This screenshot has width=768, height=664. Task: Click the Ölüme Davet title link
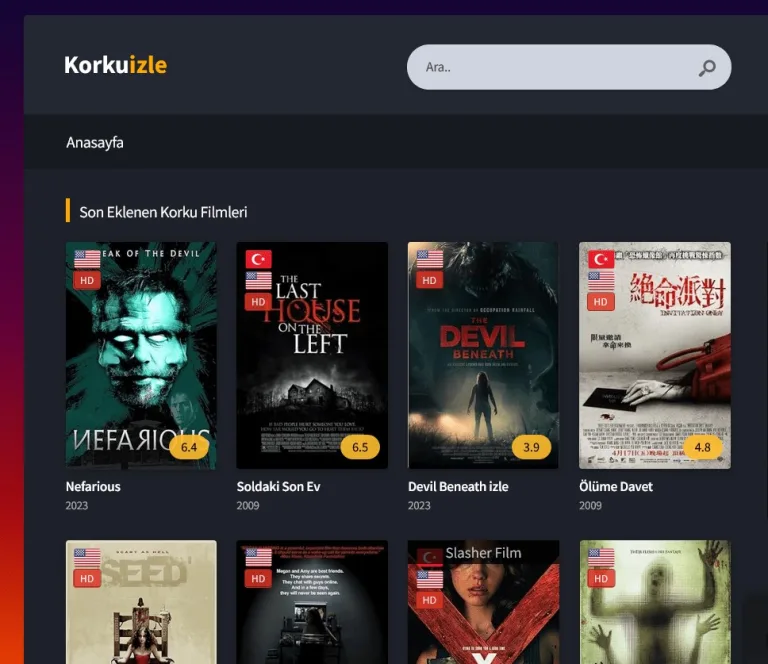click(616, 486)
